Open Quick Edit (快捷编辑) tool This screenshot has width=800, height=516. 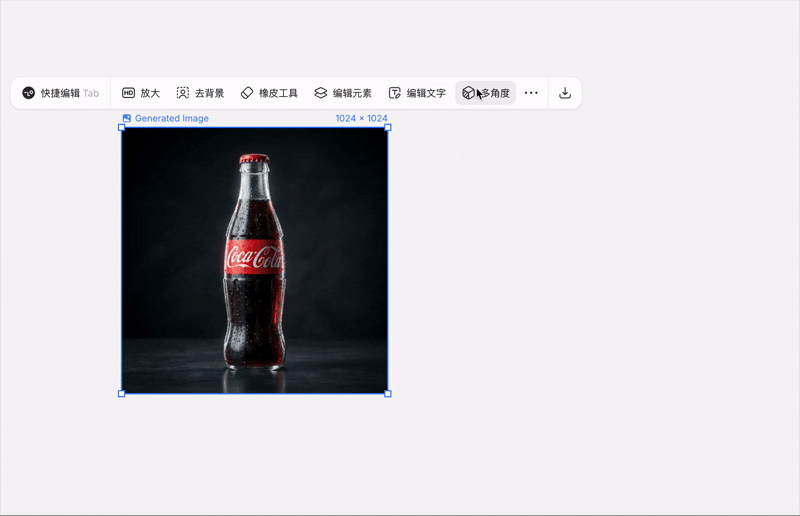point(60,93)
